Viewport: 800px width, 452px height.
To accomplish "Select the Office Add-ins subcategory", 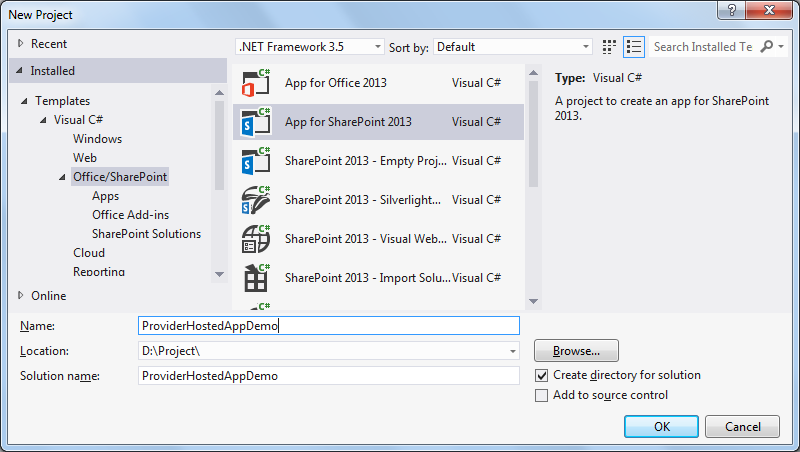I will (131, 215).
